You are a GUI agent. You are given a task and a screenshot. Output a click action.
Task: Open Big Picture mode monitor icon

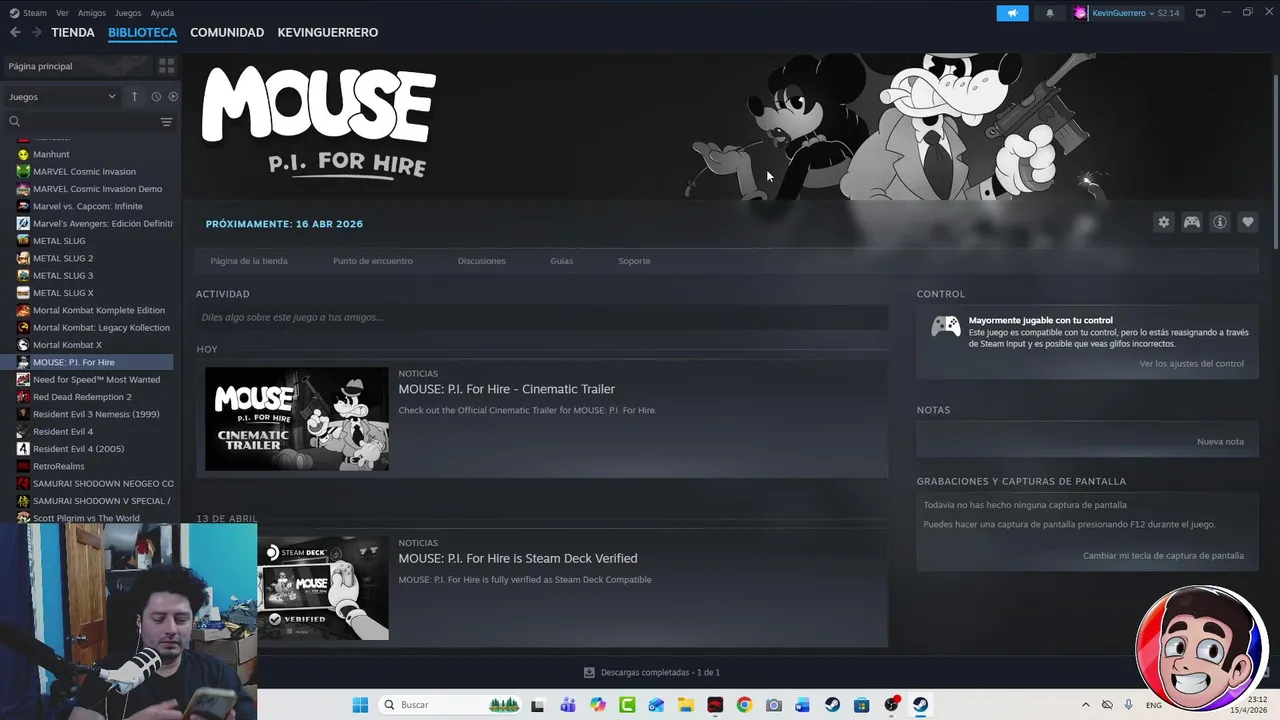tap(1201, 13)
